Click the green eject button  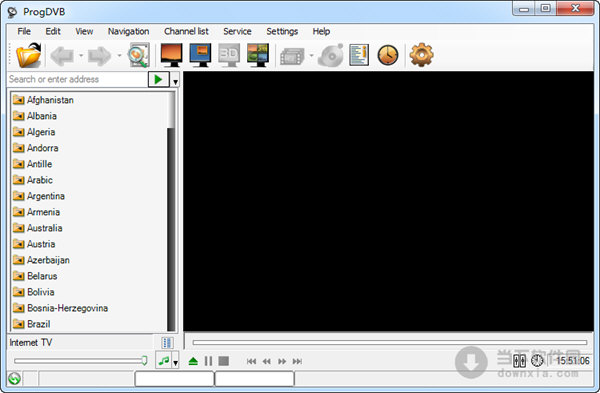click(193, 361)
